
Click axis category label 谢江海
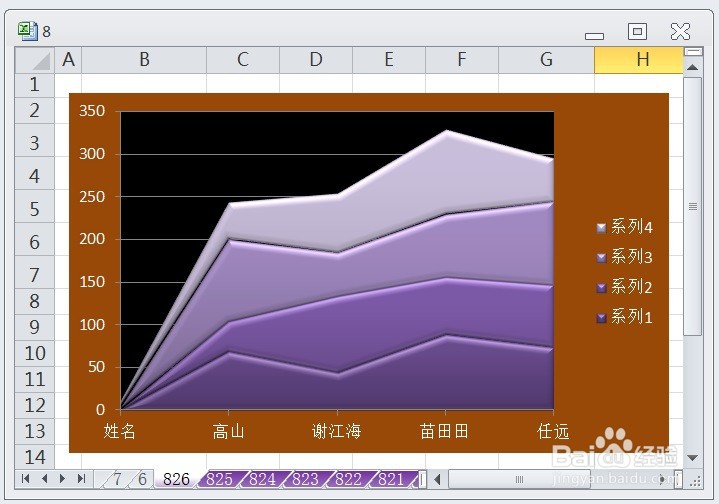click(x=337, y=431)
